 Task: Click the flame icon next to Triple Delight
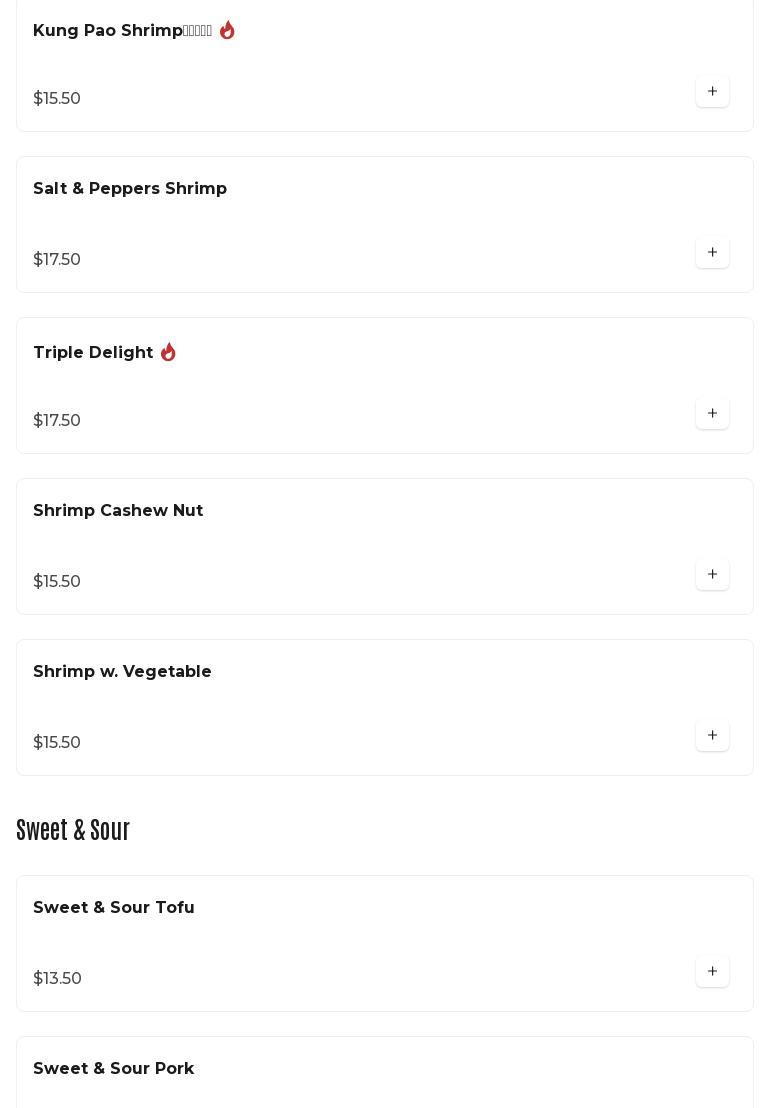(168, 353)
